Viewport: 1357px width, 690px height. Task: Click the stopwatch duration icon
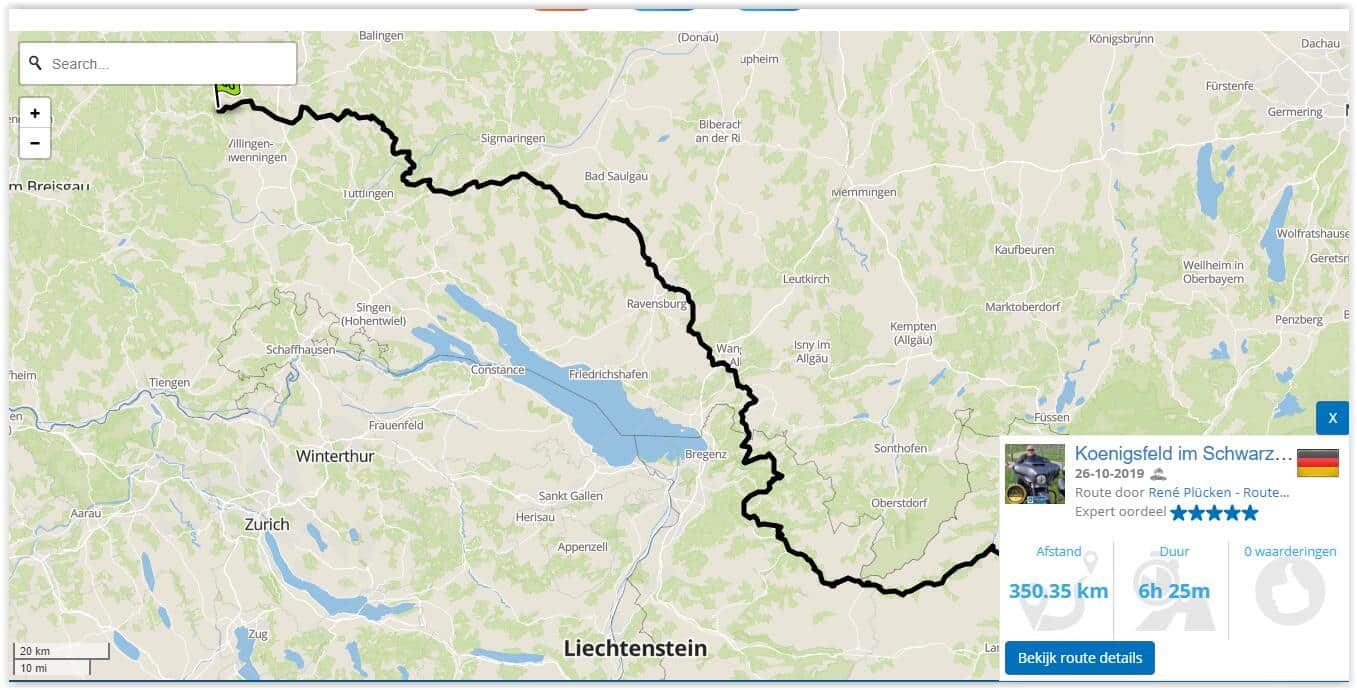point(1170,592)
